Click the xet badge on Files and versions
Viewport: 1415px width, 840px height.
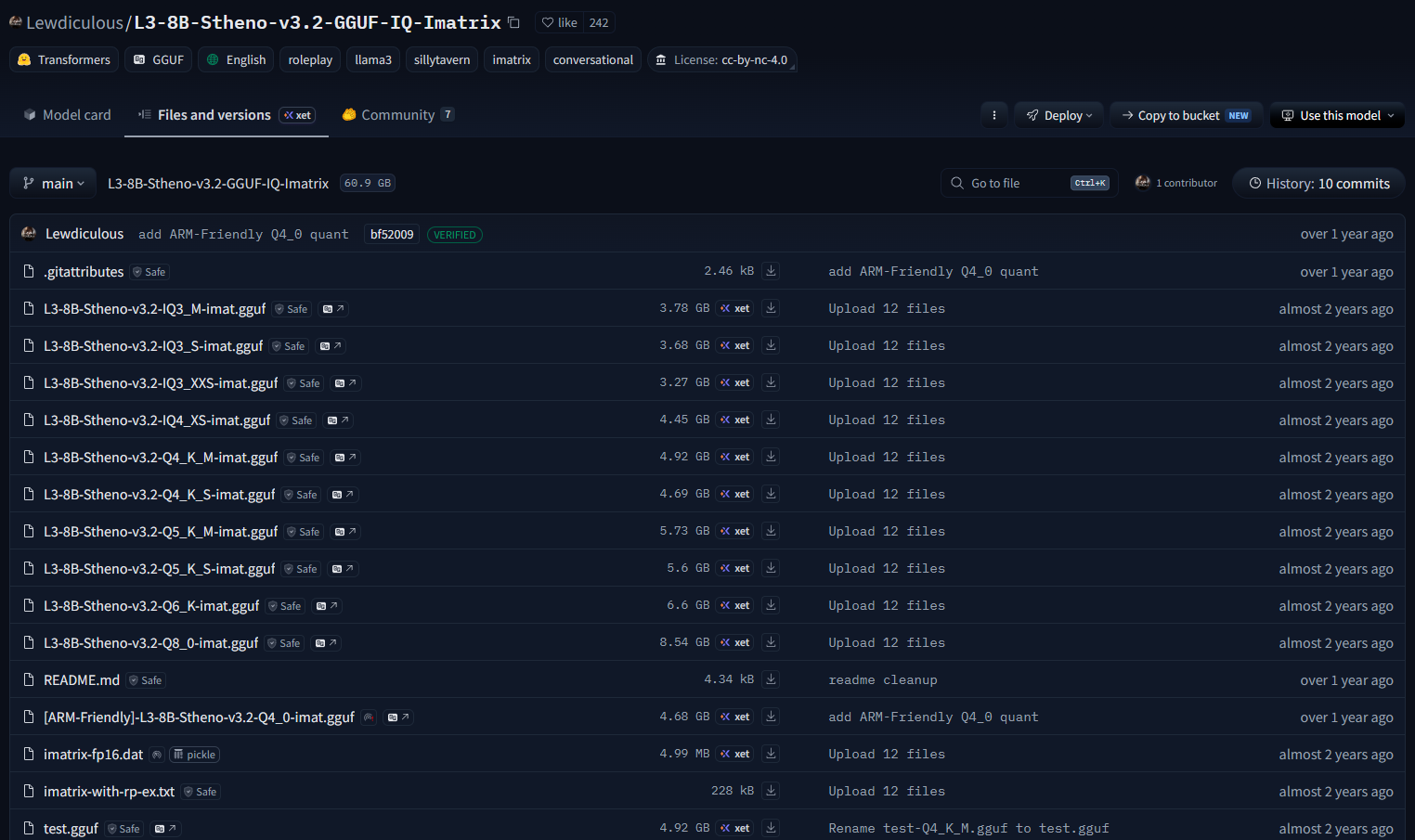[x=298, y=115]
